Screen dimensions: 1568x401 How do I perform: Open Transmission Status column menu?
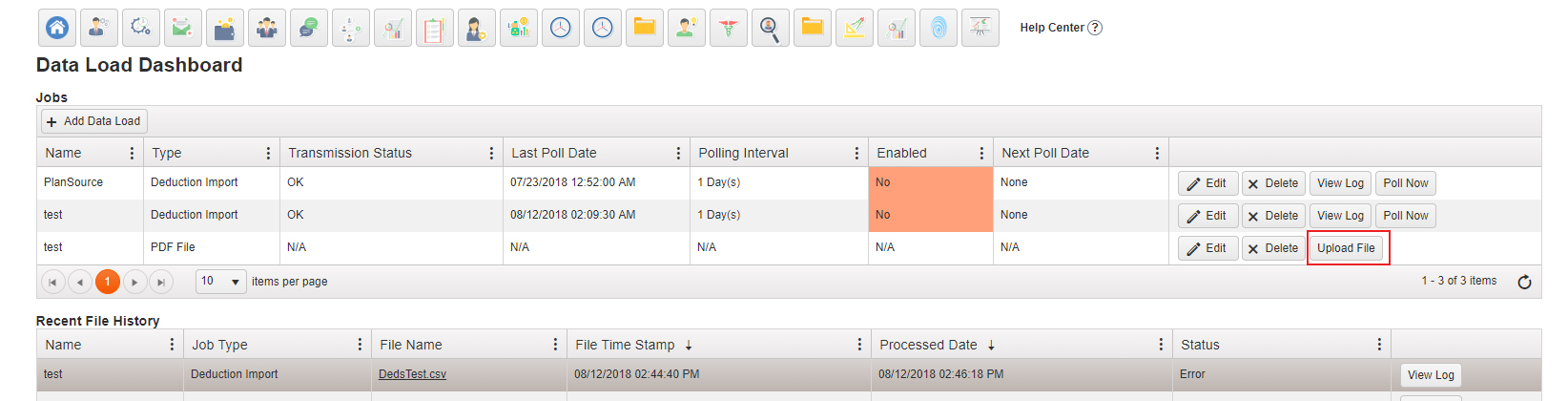491,153
